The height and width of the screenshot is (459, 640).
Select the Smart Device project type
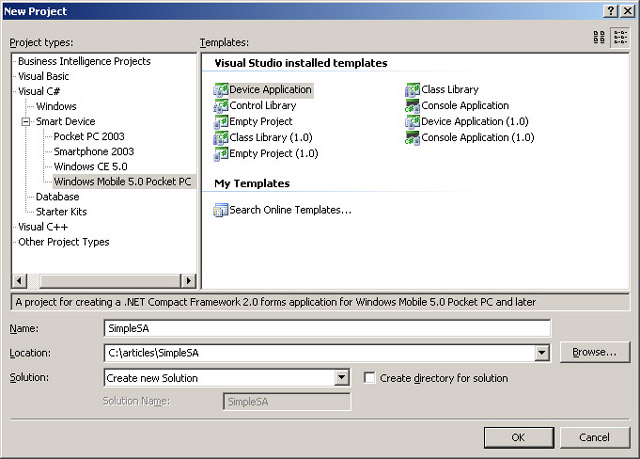point(66,122)
